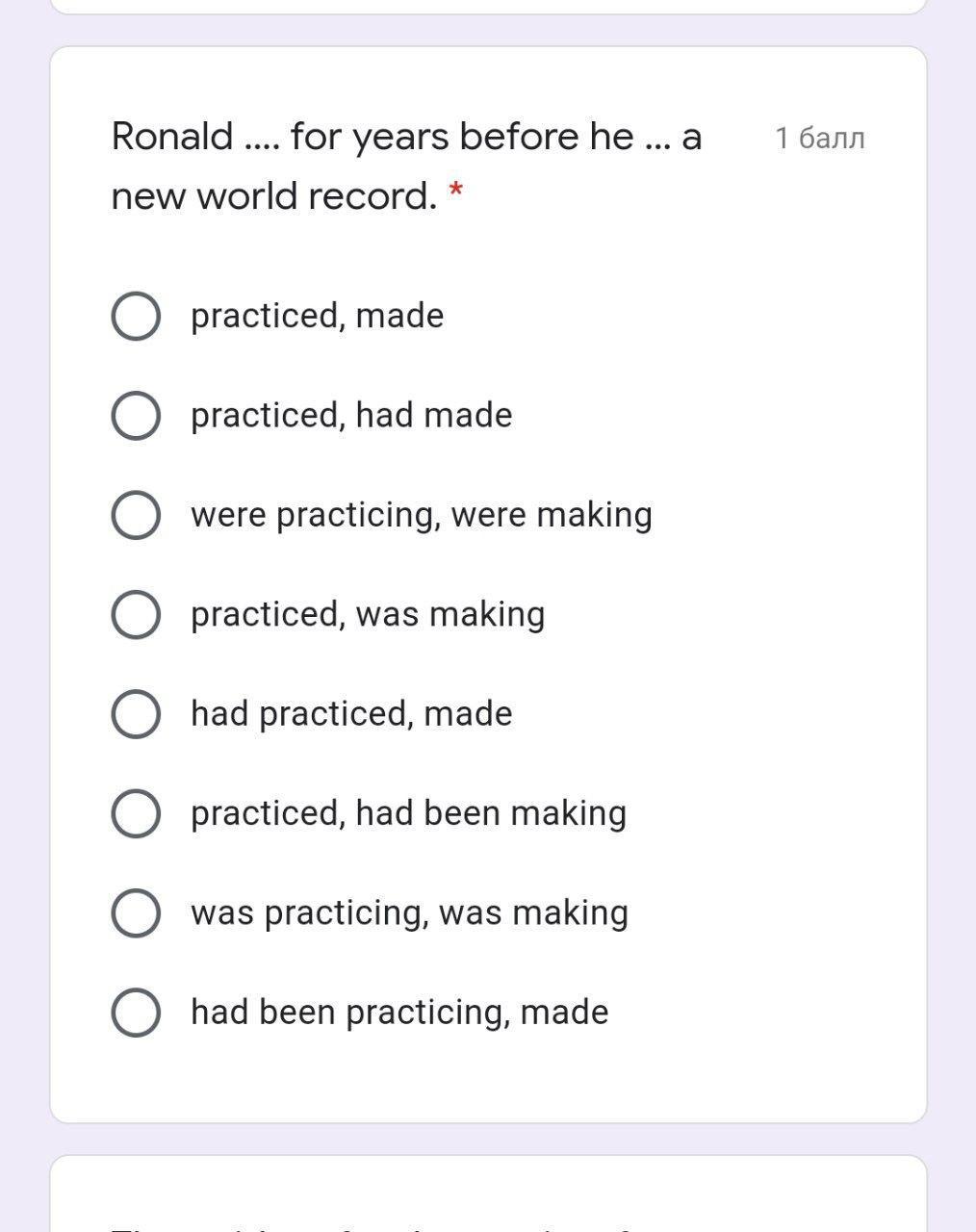
Task: Click the "1 балл" points label
Action: click(x=820, y=139)
